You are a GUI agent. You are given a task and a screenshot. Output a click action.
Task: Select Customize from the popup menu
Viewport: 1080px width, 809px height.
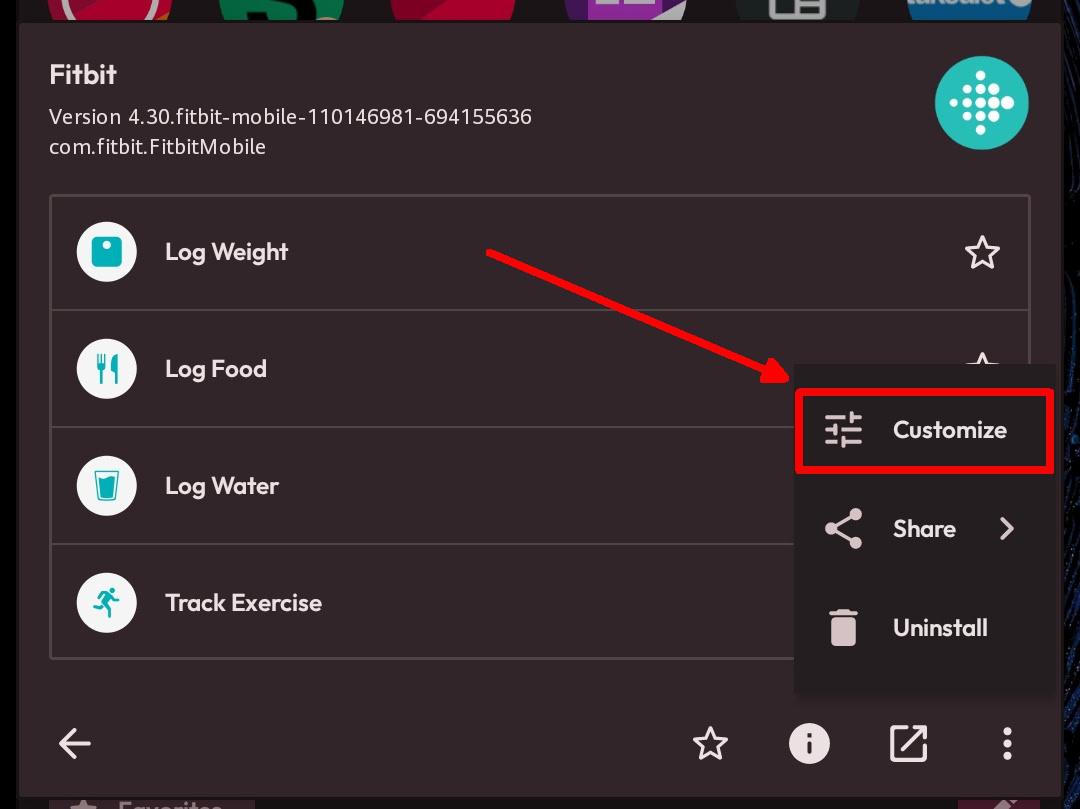click(x=924, y=430)
